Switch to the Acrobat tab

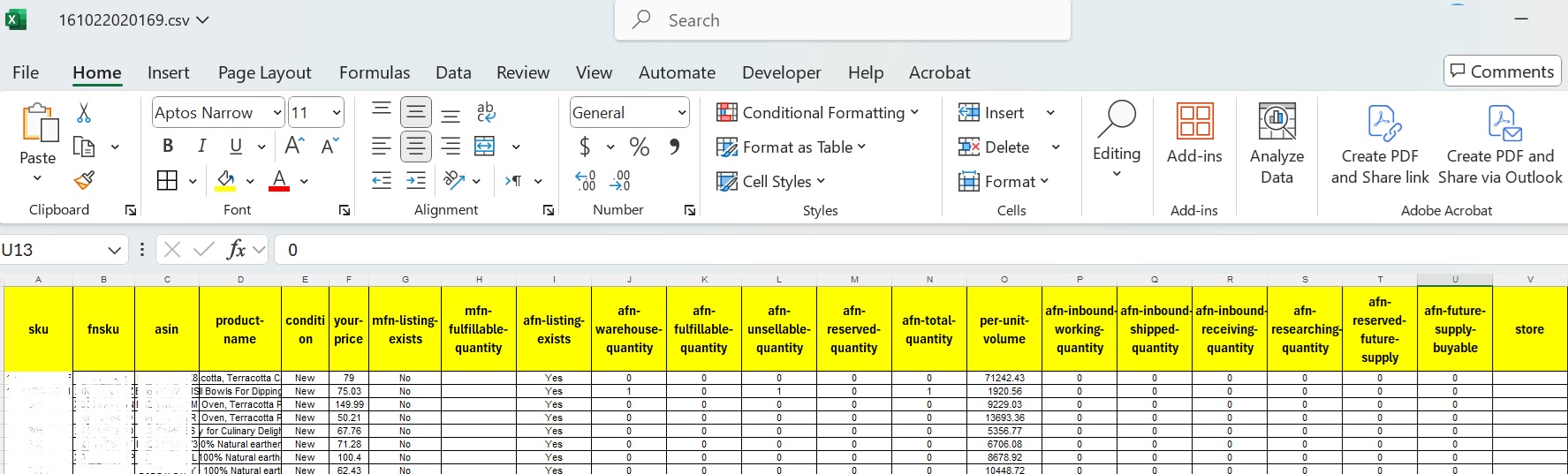939,72
